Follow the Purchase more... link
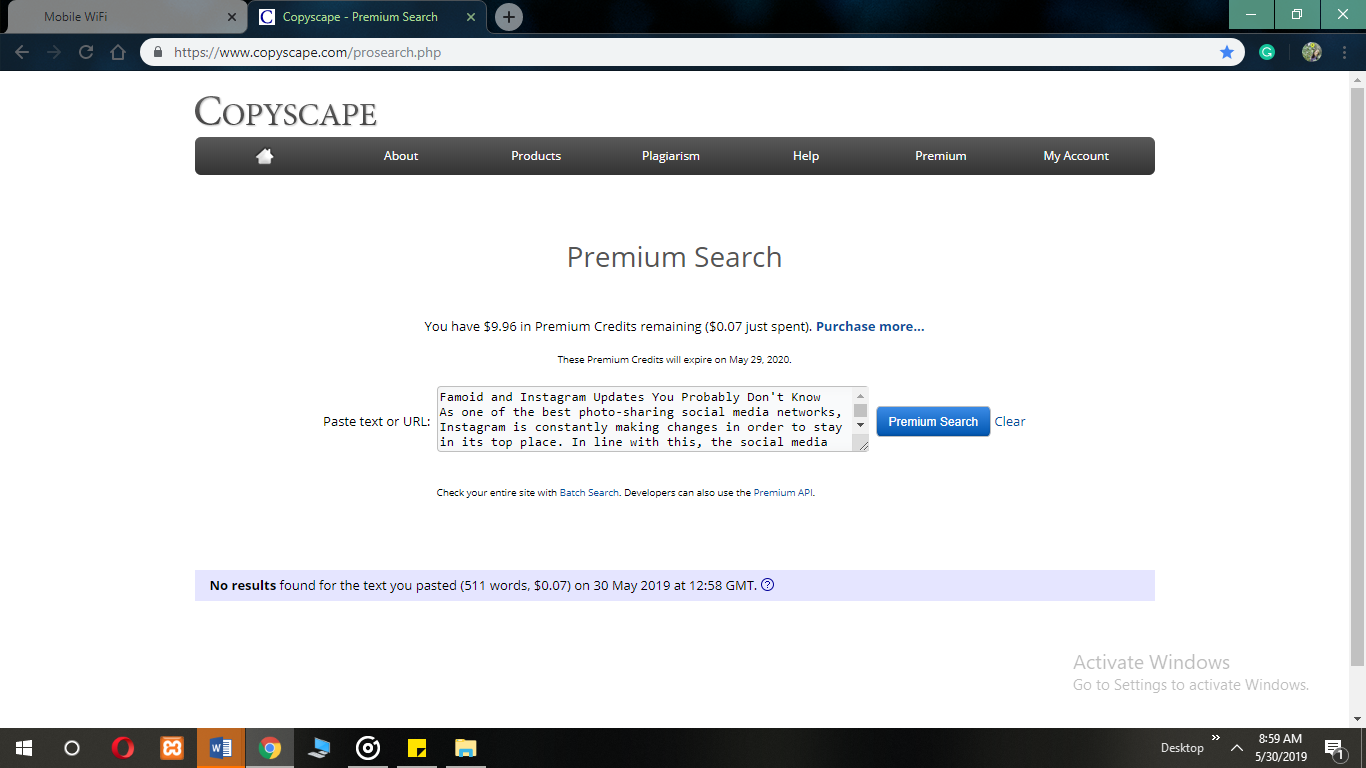Image resolution: width=1366 pixels, height=768 pixels. pyautogui.click(x=870, y=326)
